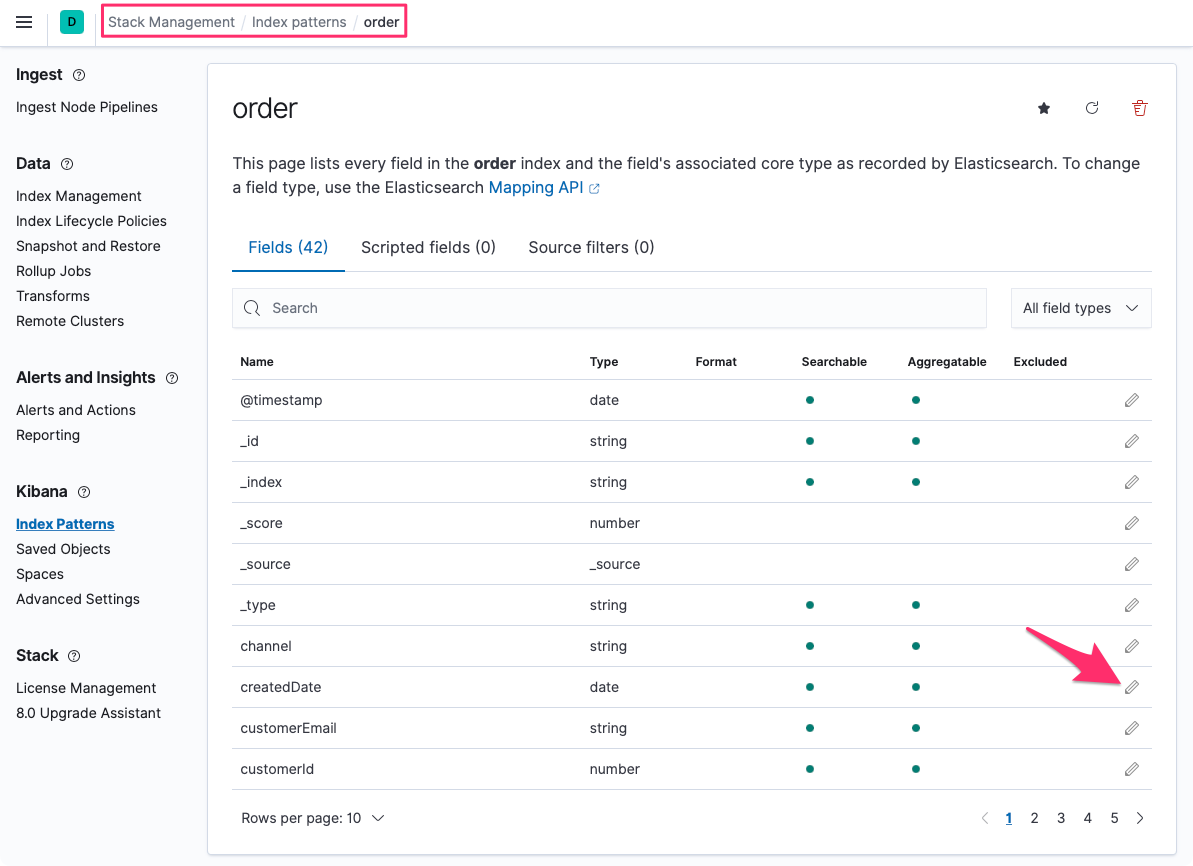Delete the order index pattern
The image size is (1193, 866).
coord(1139,108)
